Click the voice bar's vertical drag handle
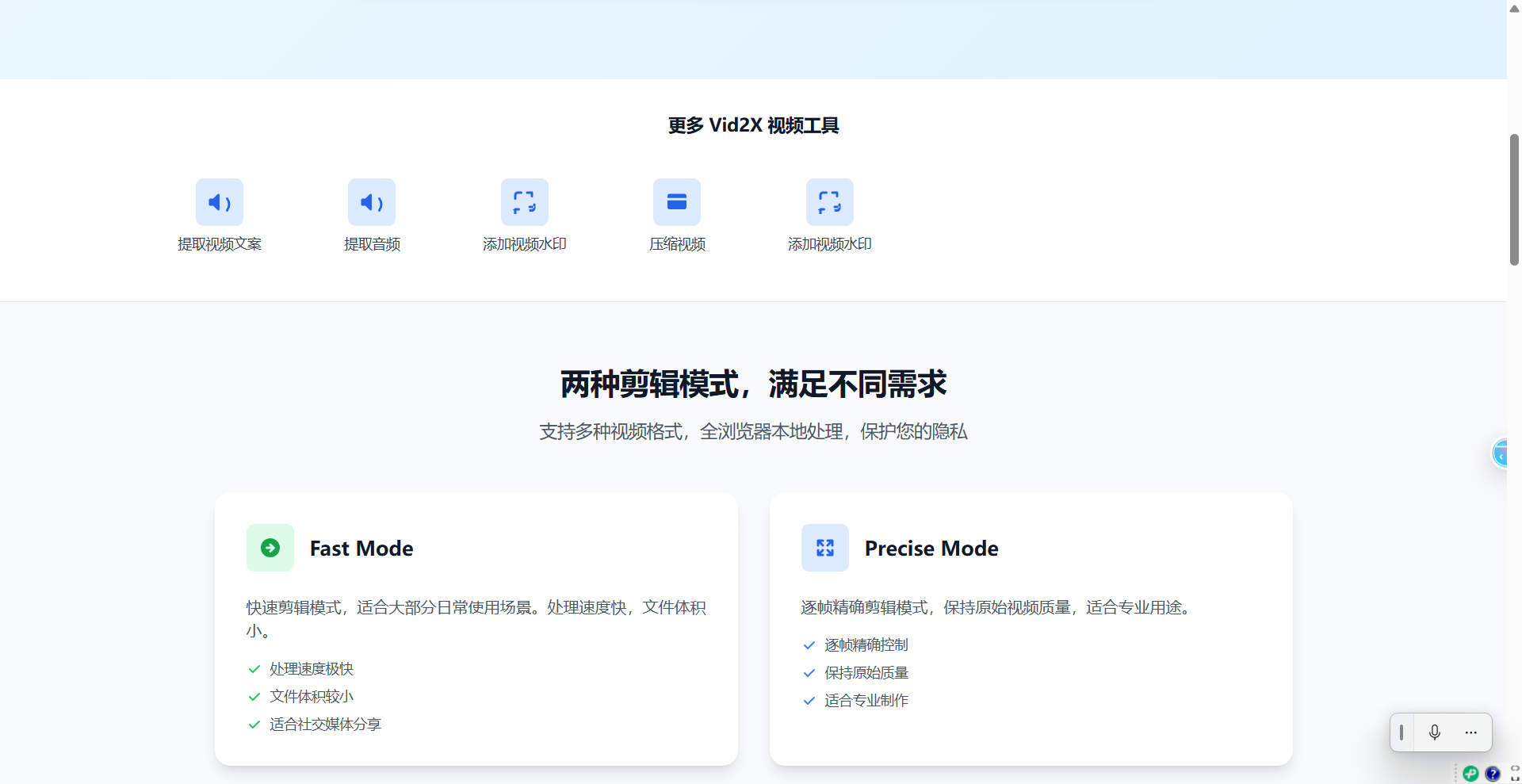 [1402, 732]
